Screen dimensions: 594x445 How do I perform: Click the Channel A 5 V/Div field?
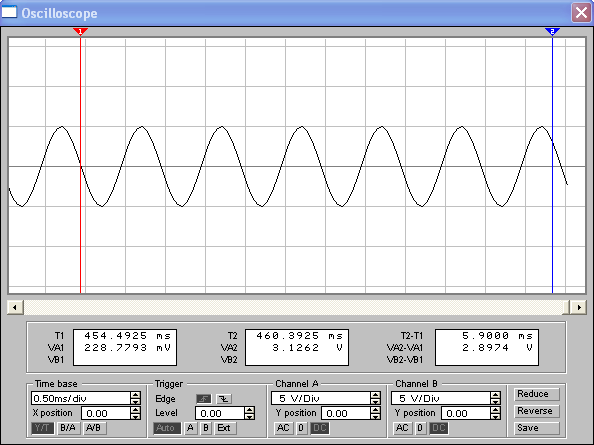(x=321, y=398)
